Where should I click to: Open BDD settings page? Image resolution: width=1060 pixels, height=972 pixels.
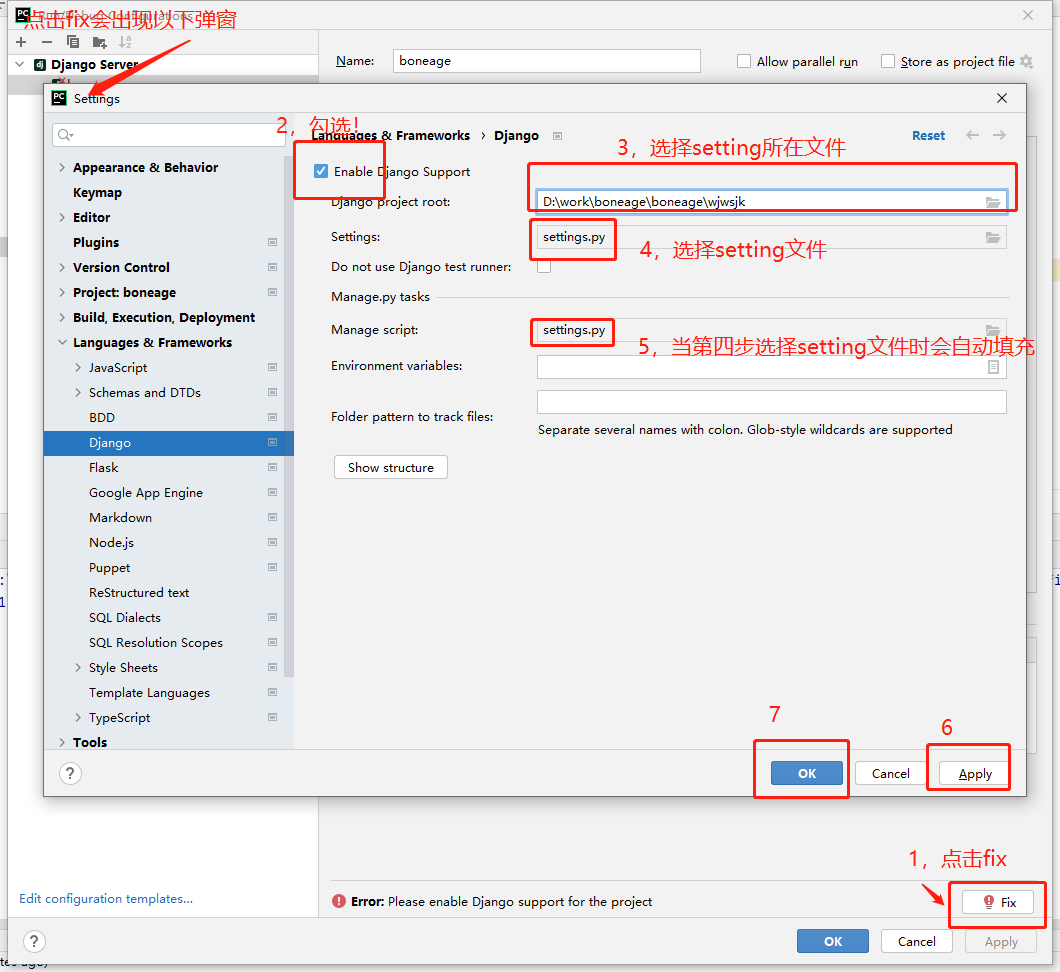[102, 418]
